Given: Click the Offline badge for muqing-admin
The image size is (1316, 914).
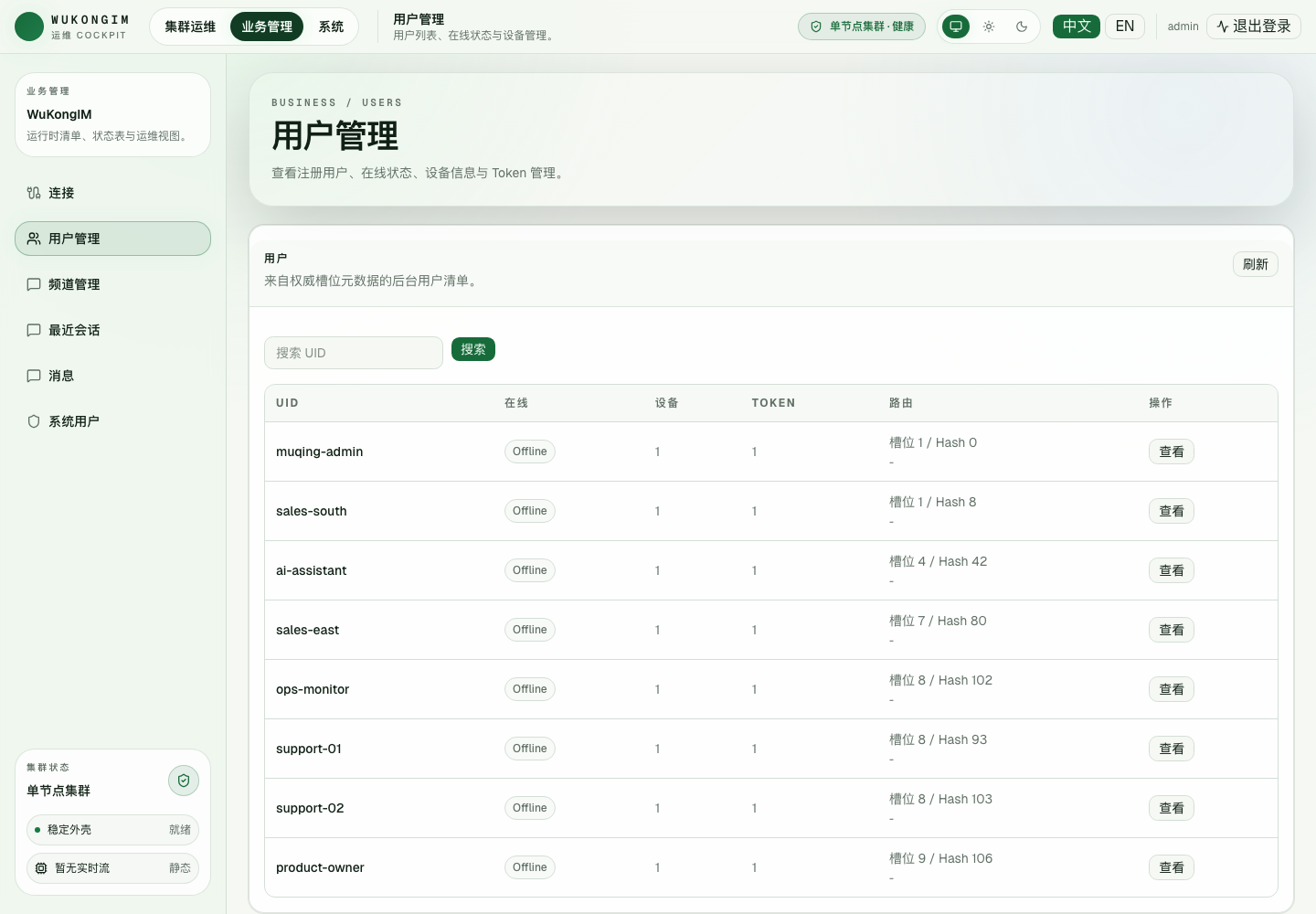Looking at the screenshot, I should 530,452.
